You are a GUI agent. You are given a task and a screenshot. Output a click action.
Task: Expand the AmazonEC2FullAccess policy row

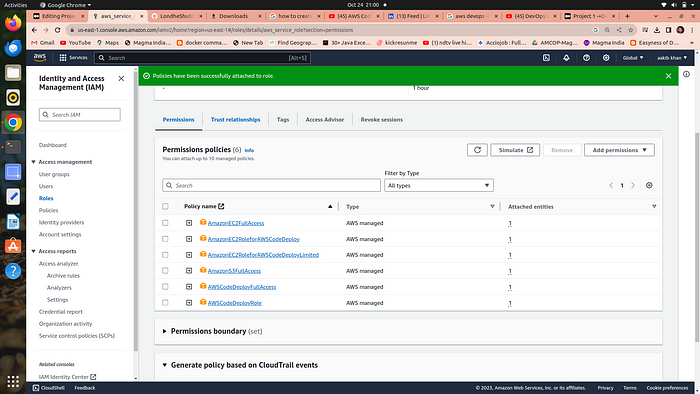pos(189,223)
